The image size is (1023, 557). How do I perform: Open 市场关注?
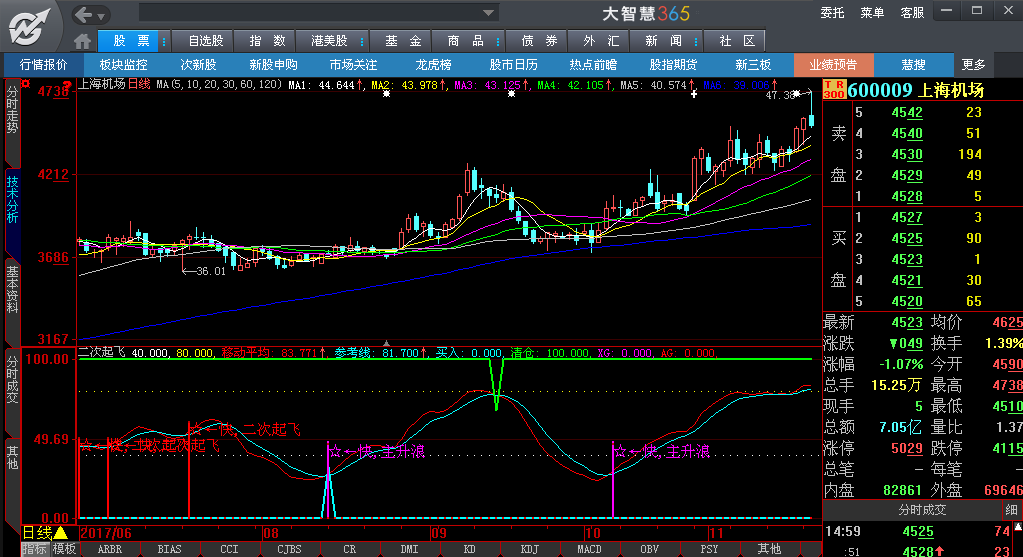[x=353, y=65]
